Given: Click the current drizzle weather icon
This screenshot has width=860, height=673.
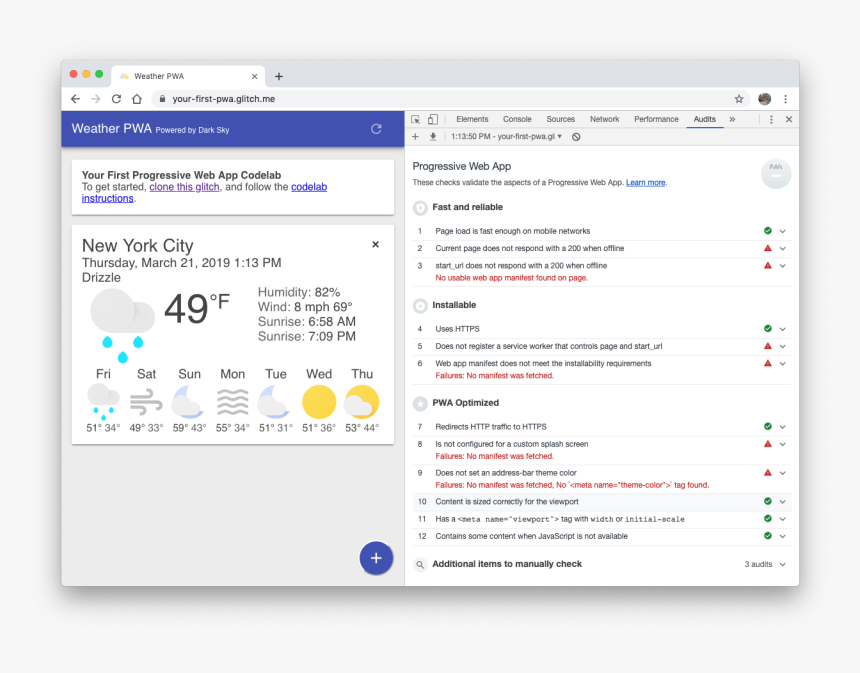Looking at the screenshot, I should coord(123,326).
